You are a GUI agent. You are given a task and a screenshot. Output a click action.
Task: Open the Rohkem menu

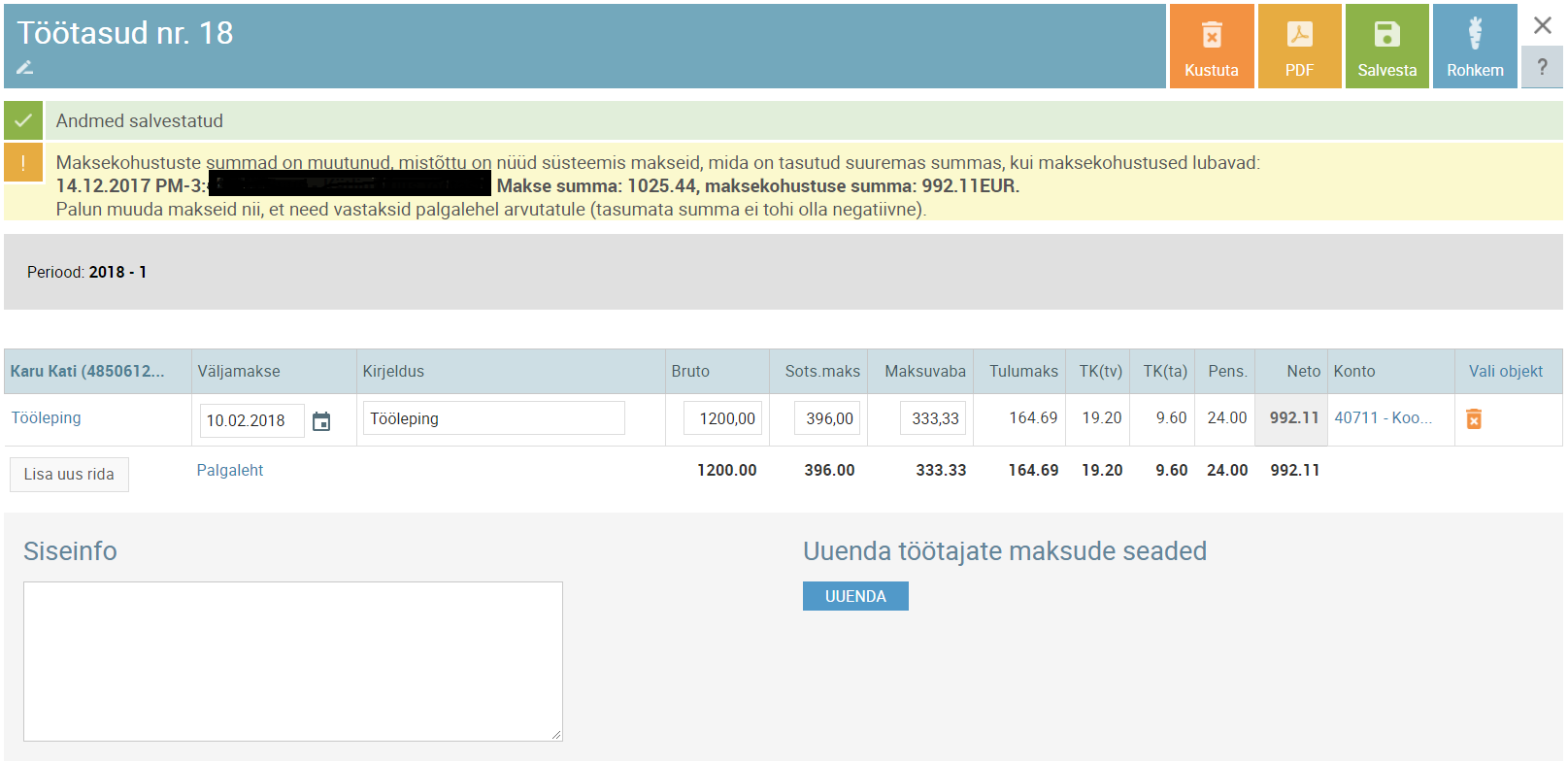1475,47
